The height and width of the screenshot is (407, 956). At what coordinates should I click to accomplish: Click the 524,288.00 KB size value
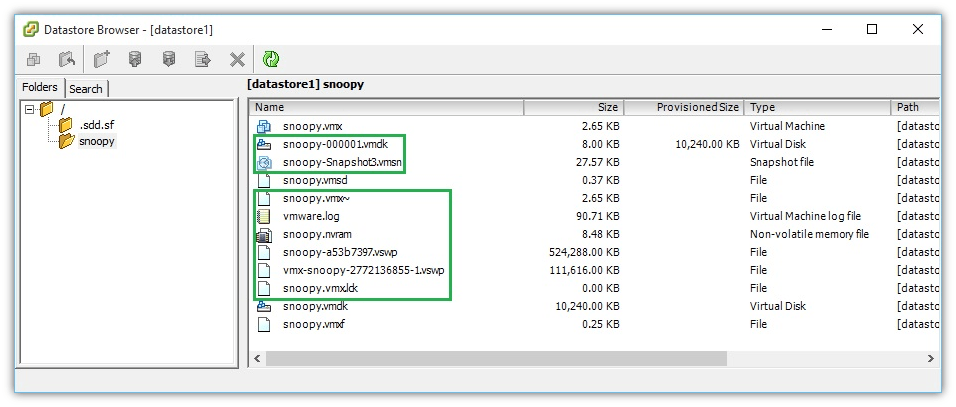pyautogui.click(x=584, y=252)
